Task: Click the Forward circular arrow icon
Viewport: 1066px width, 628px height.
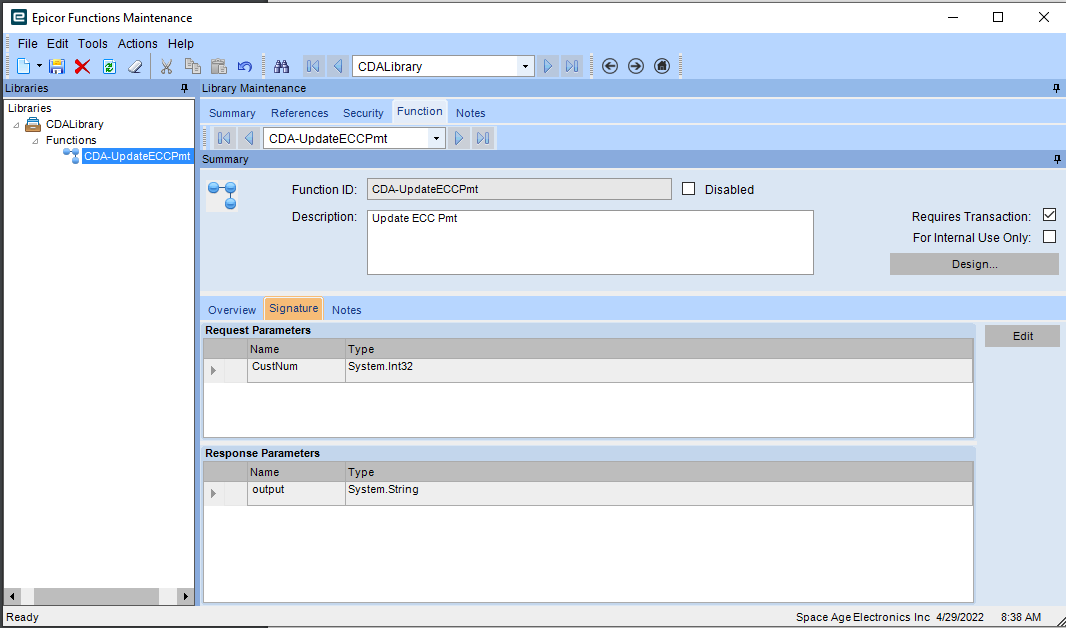Action: point(636,66)
